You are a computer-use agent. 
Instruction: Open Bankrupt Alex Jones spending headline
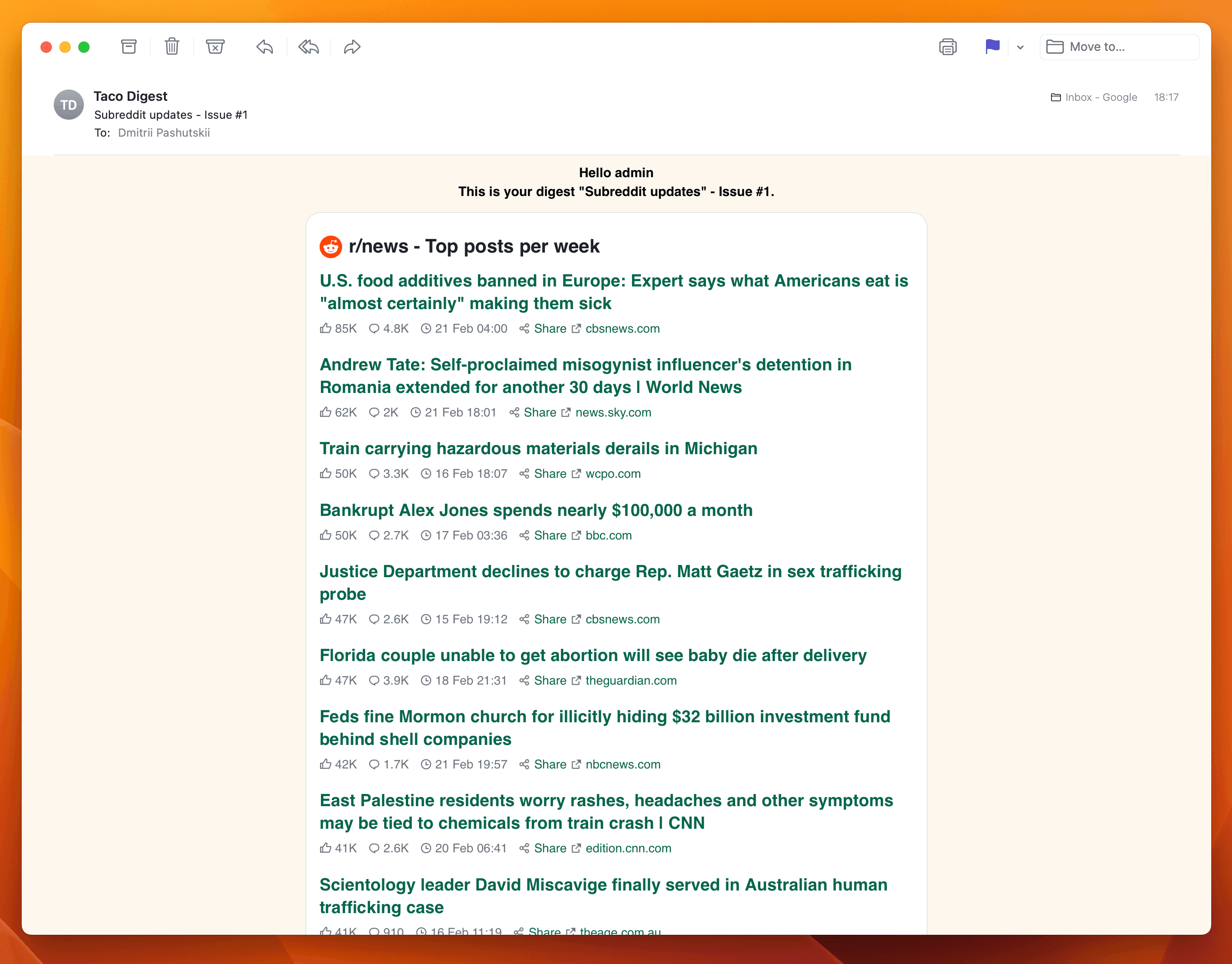pos(536,510)
